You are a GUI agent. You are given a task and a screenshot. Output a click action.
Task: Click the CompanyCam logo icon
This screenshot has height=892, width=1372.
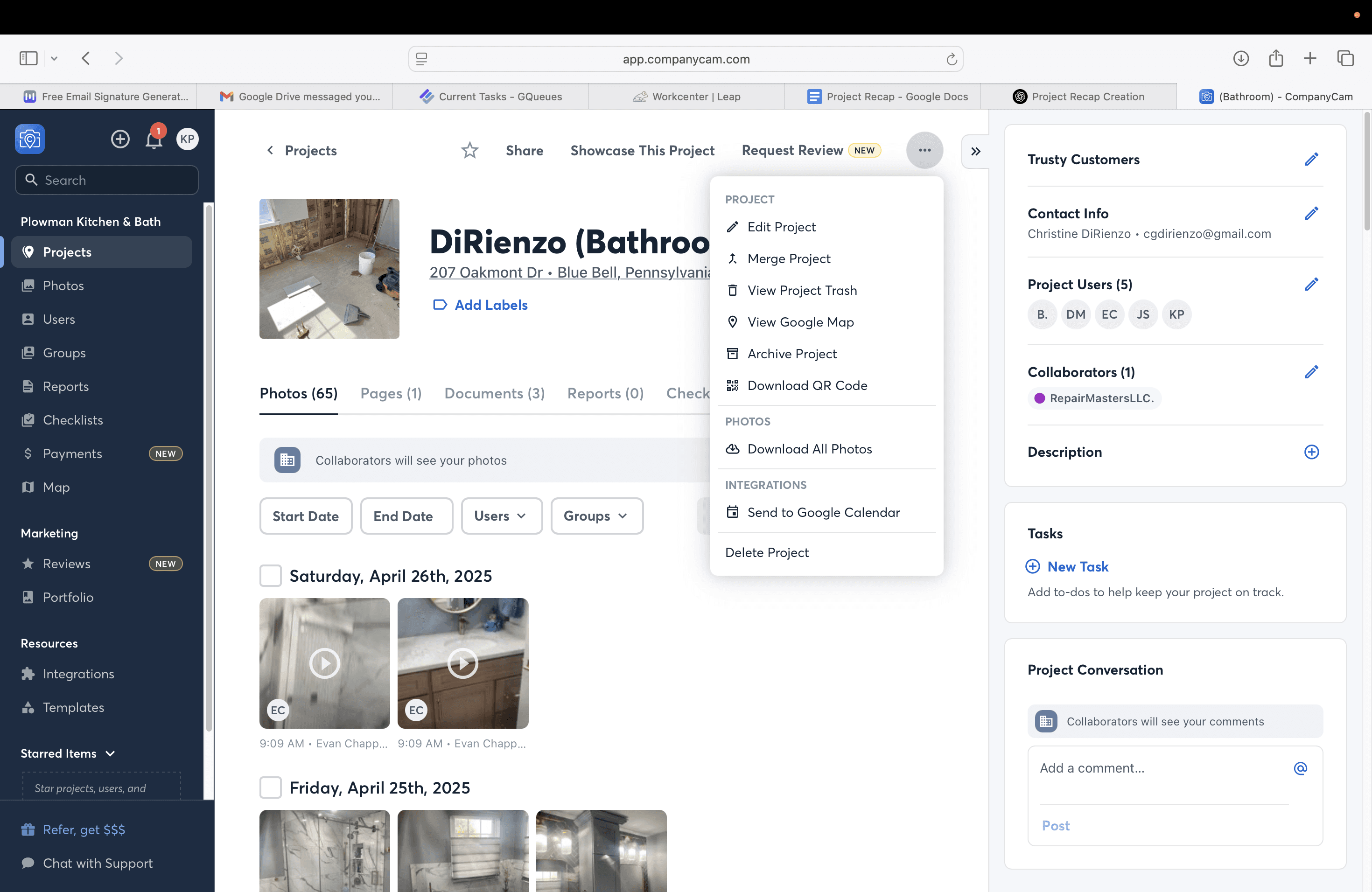coord(30,139)
